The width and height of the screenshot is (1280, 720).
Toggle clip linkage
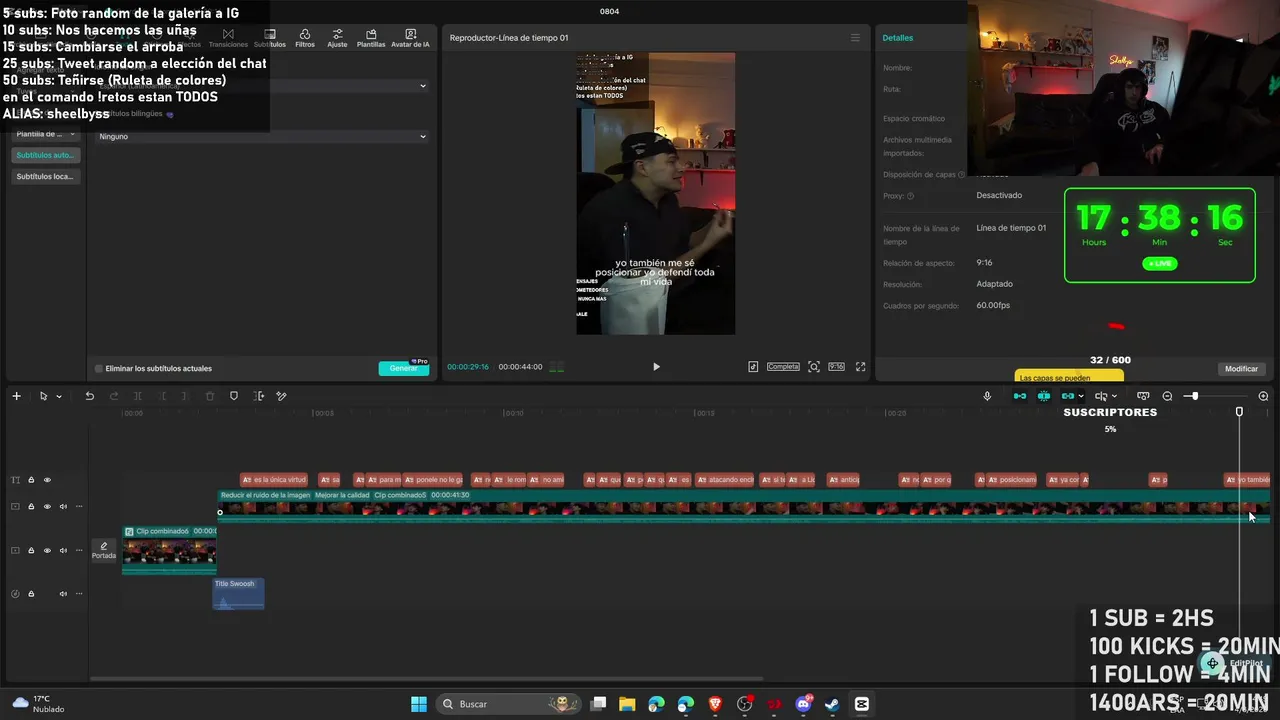[x=1068, y=396]
